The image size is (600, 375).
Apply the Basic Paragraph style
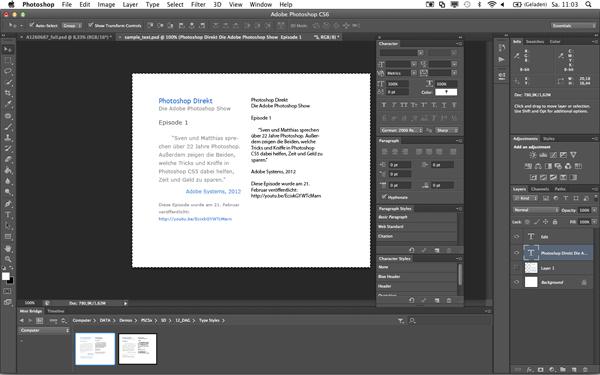(417, 217)
